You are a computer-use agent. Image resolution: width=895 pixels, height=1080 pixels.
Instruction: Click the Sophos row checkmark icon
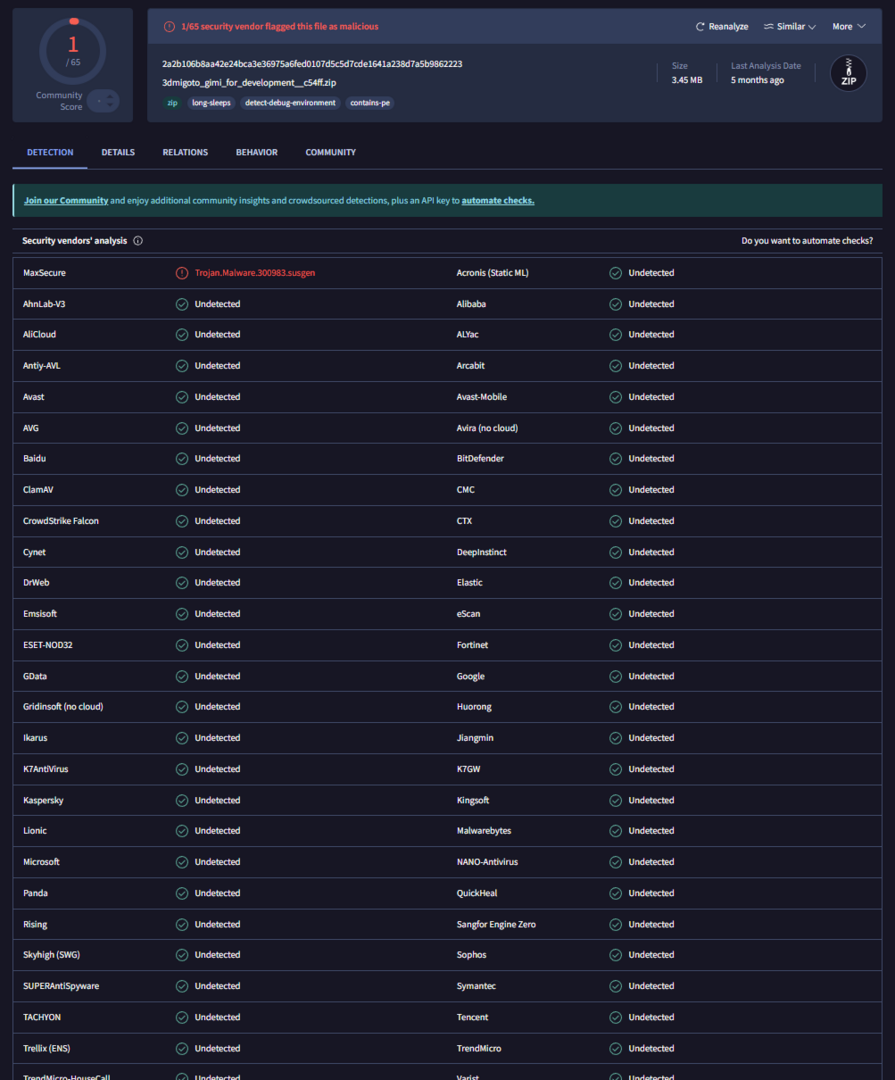[615, 955]
